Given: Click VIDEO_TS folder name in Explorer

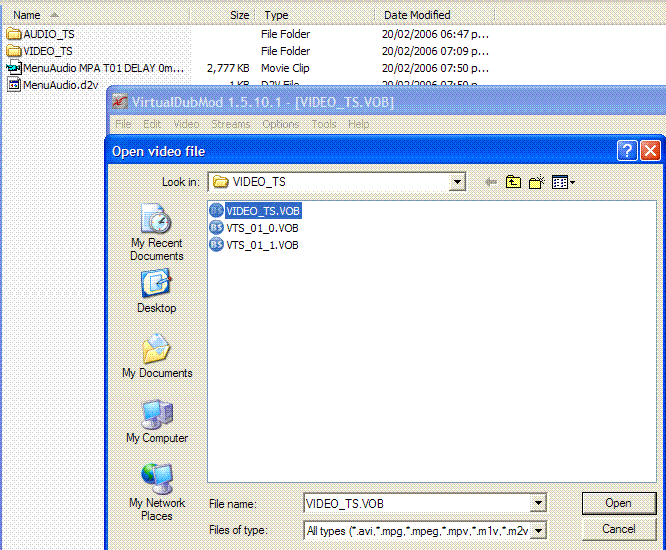Looking at the screenshot, I should (48, 51).
